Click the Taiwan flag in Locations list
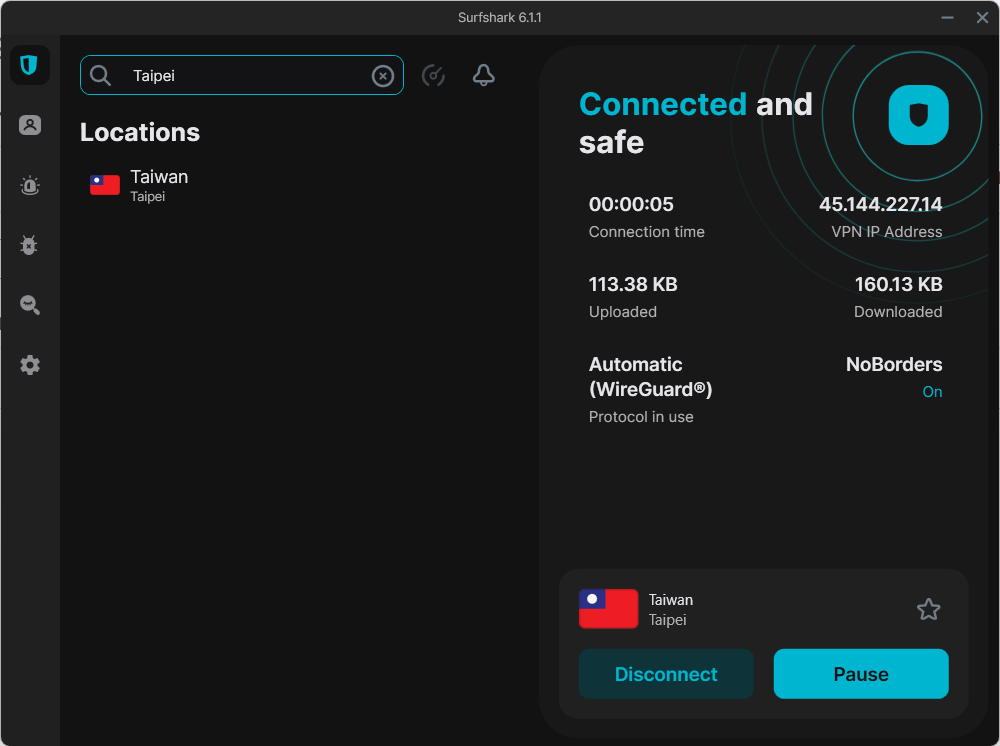1000x746 pixels. [x=105, y=185]
